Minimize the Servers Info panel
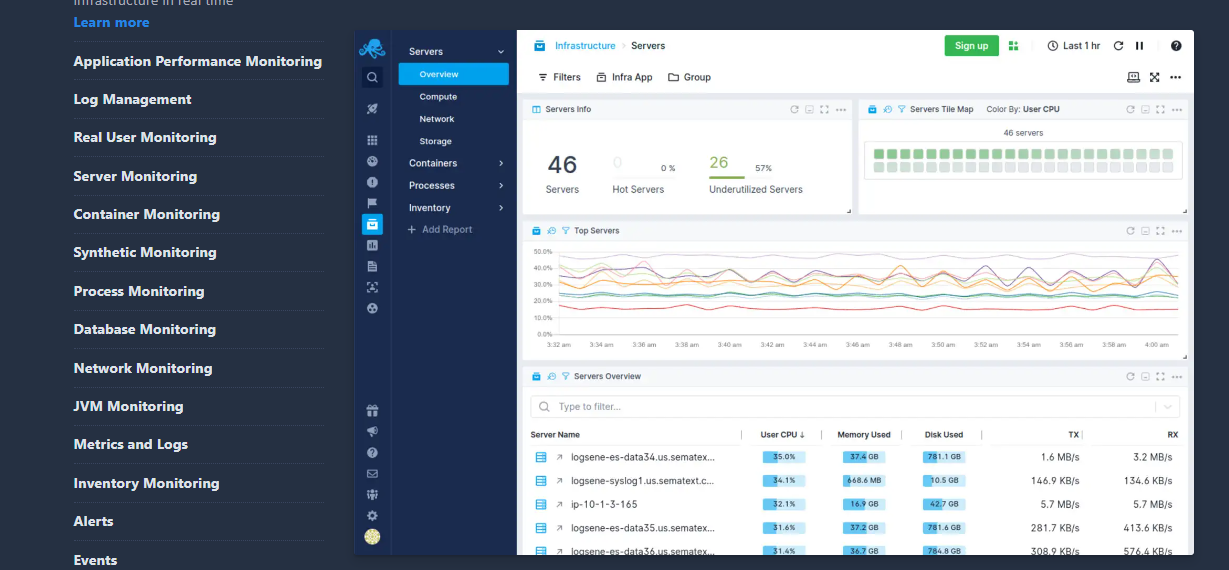Screen dimensions: 1229x570 pyautogui.click(x=809, y=109)
